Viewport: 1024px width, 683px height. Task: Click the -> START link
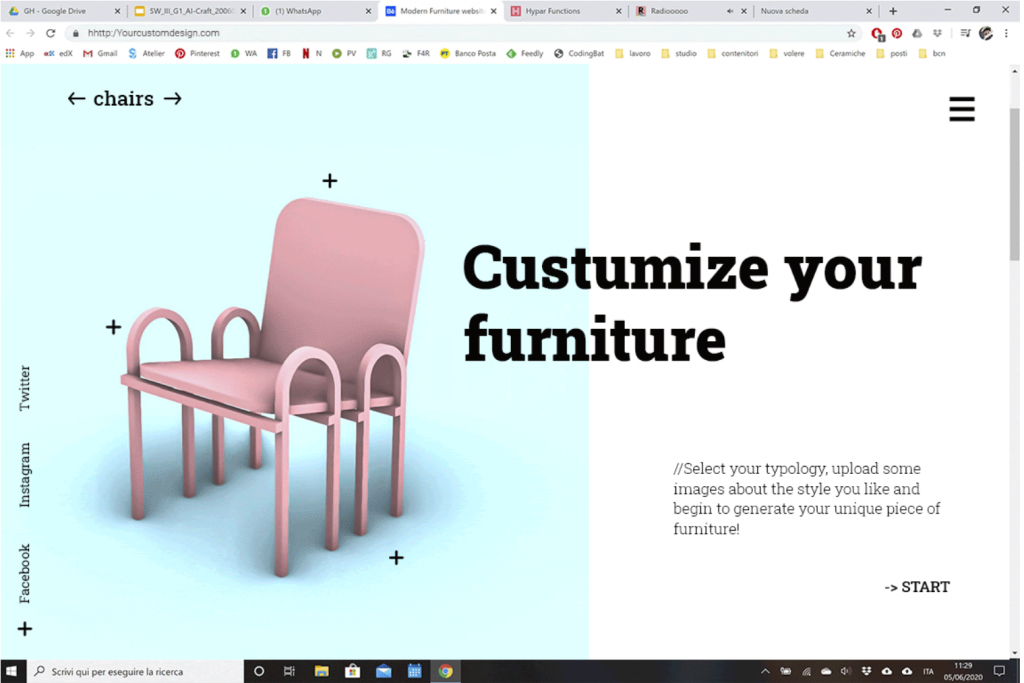coord(917,587)
